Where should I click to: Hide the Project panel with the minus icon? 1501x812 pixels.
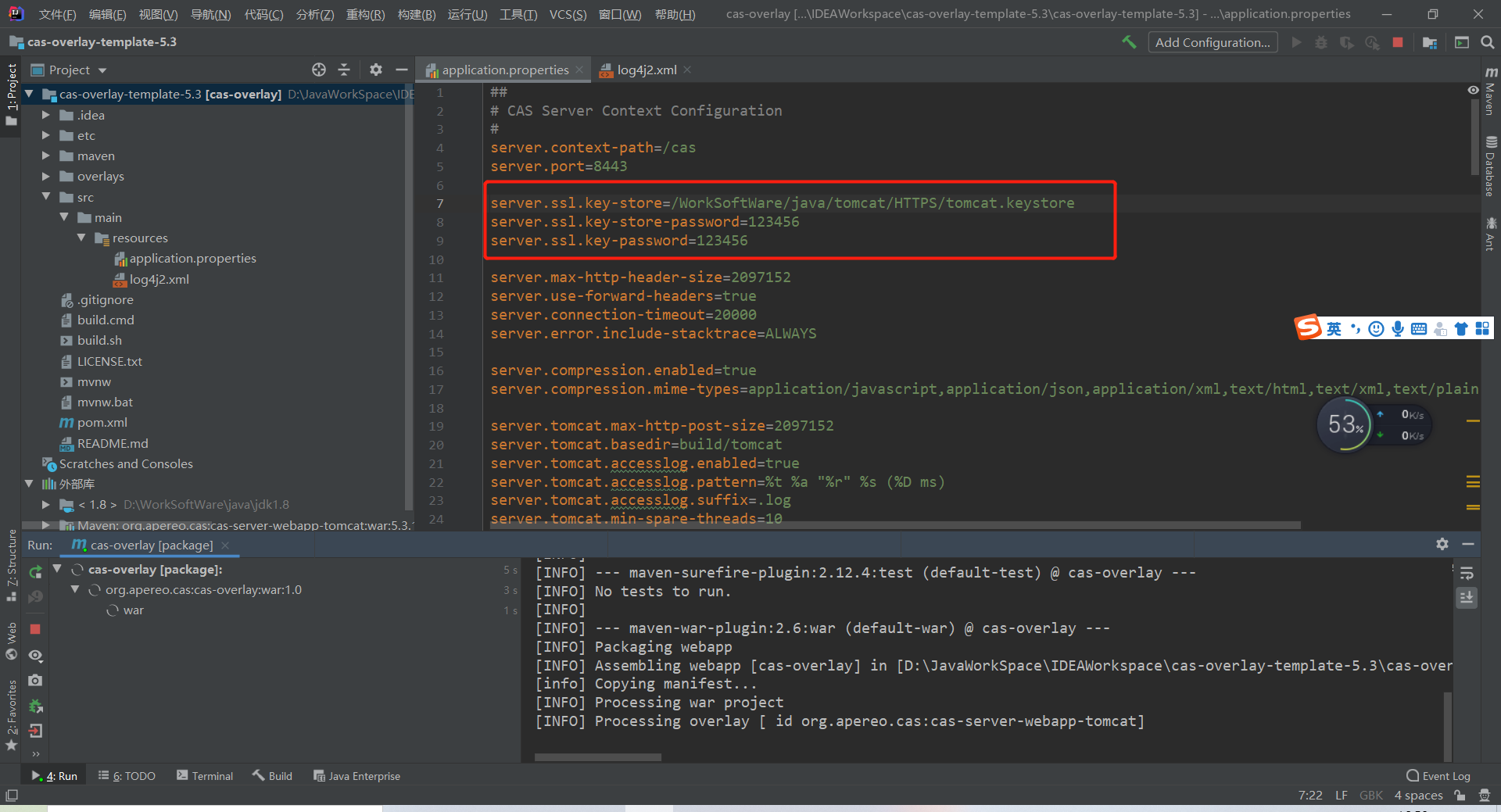(x=402, y=70)
